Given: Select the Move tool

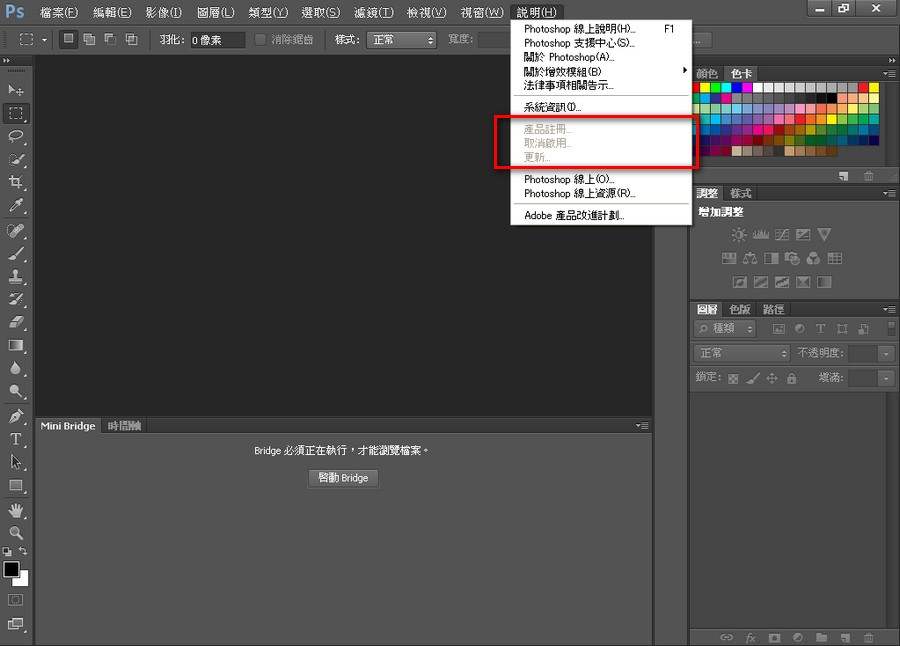Looking at the screenshot, I should pyautogui.click(x=15, y=90).
